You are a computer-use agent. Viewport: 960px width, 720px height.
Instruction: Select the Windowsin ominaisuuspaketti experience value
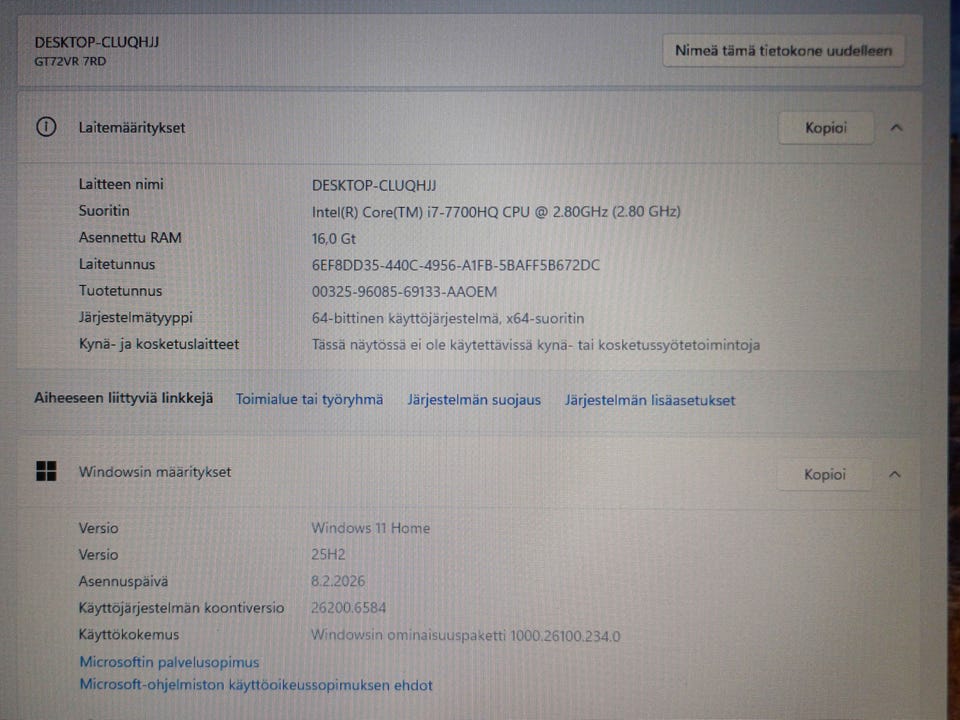pos(465,636)
